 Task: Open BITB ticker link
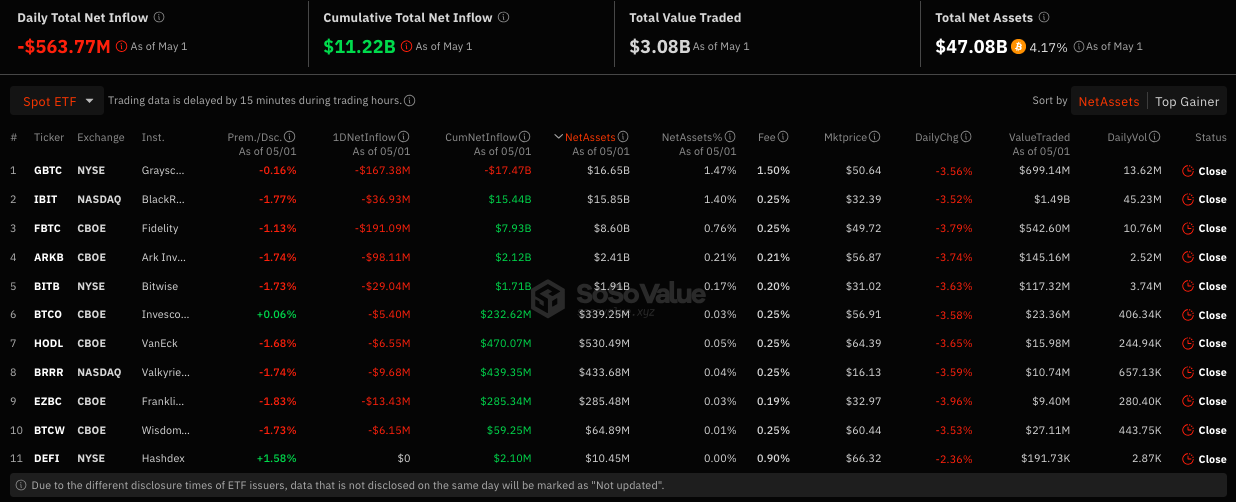click(x=47, y=286)
